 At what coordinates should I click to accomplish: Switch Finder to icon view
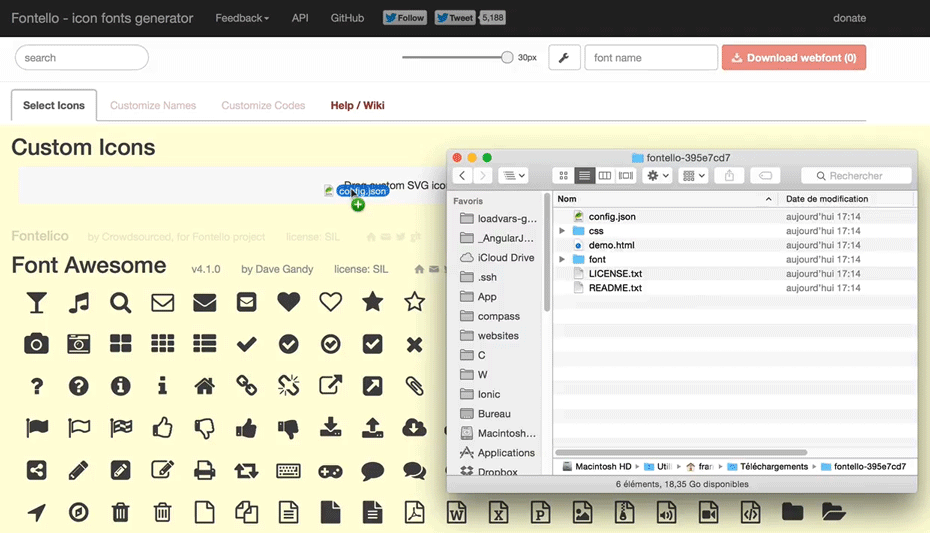click(x=563, y=175)
